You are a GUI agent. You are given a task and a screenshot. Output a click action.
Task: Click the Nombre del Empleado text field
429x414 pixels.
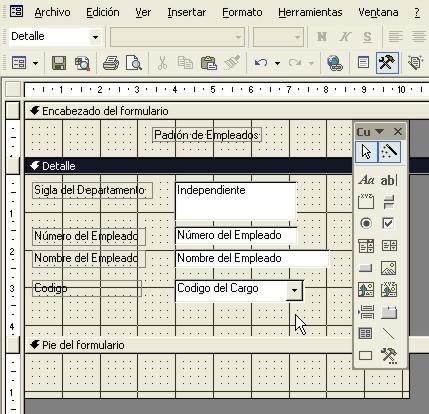pos(252,258)
